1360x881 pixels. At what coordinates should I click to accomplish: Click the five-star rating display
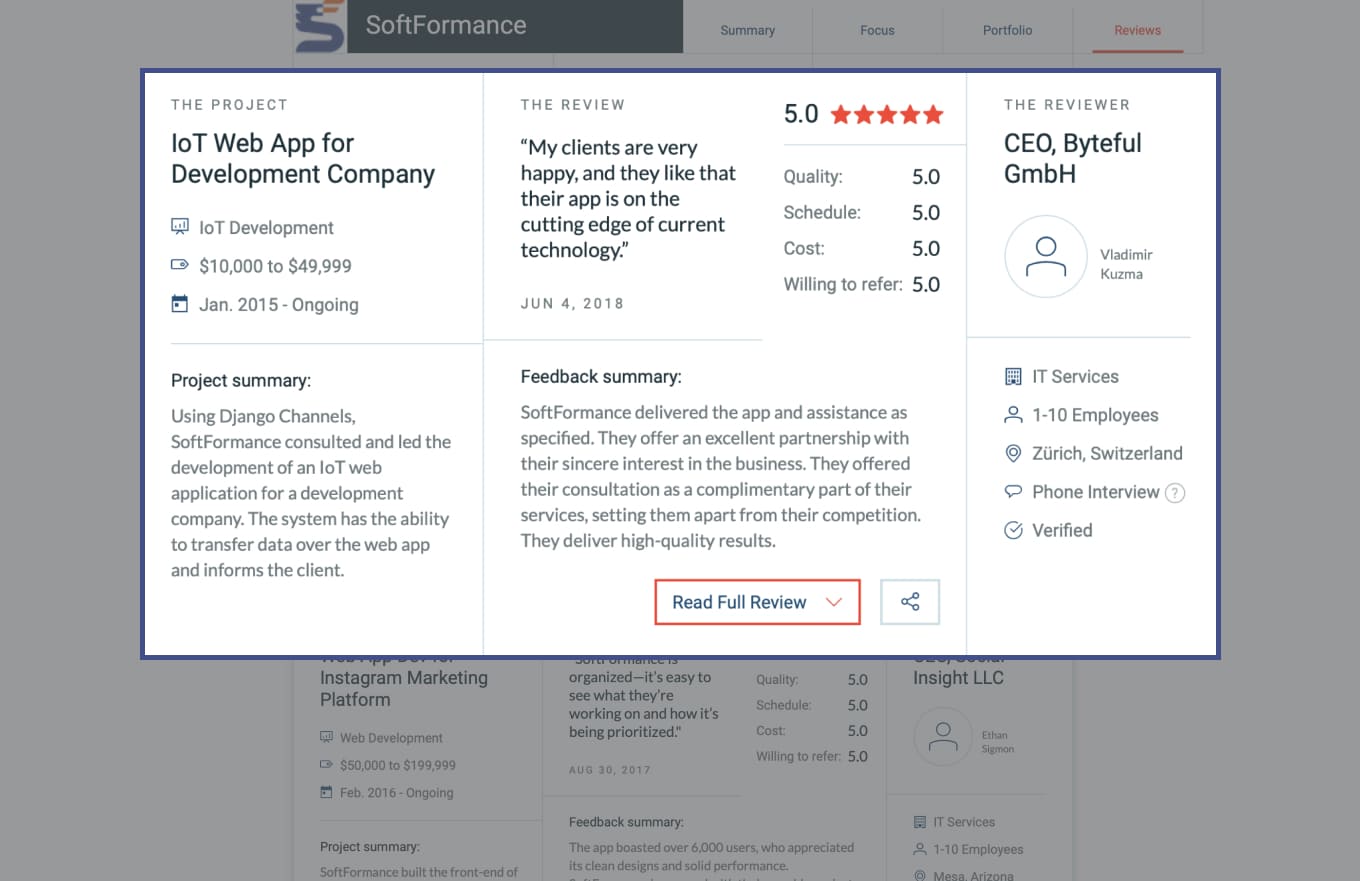(886, 115)
